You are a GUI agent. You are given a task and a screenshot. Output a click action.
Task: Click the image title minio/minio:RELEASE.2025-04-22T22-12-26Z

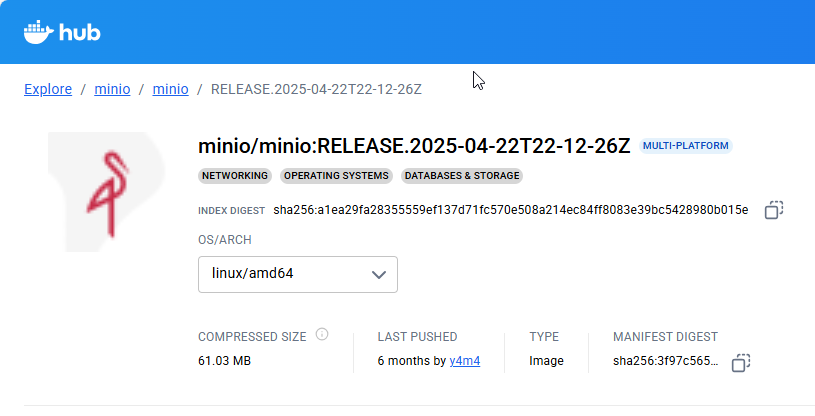point(414,146)
